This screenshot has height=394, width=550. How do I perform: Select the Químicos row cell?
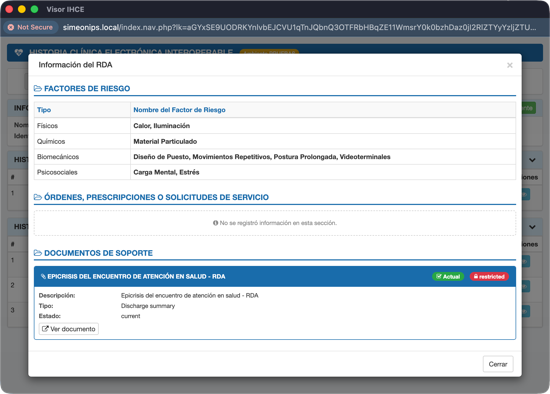pos(82,141)
